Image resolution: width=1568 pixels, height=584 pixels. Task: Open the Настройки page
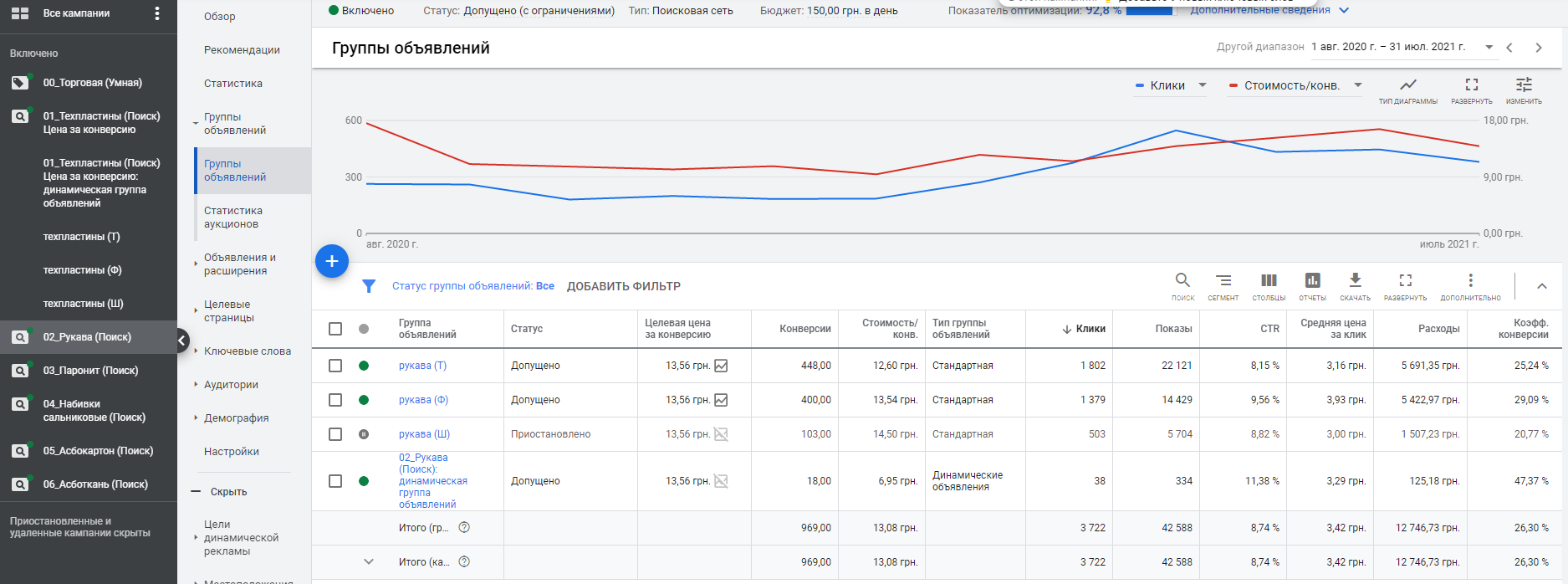coord(232,452)
